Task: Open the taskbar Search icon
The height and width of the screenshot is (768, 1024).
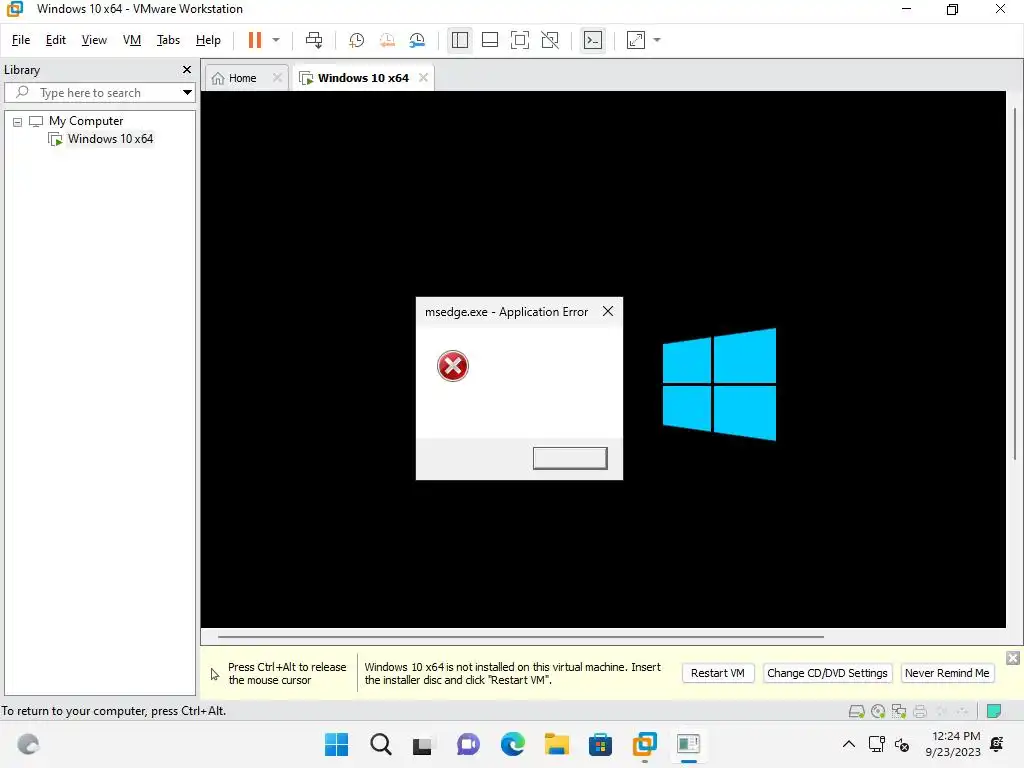Action: coord(381,744)
